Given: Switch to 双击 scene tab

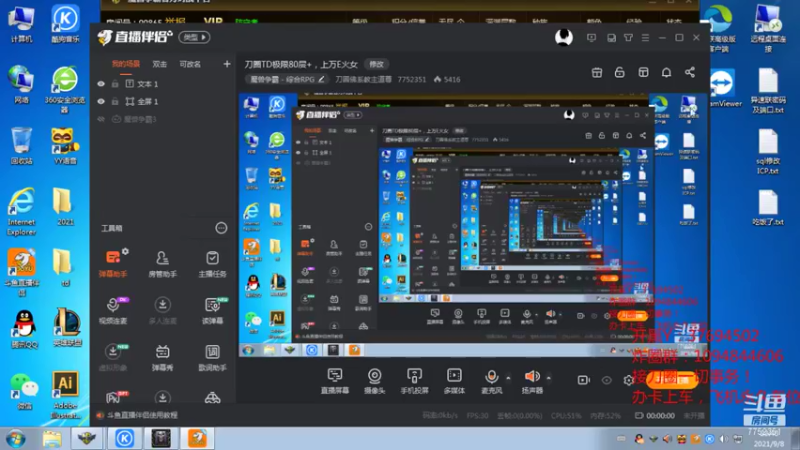Looking at the screenshot, I should (x=160, y=64).
